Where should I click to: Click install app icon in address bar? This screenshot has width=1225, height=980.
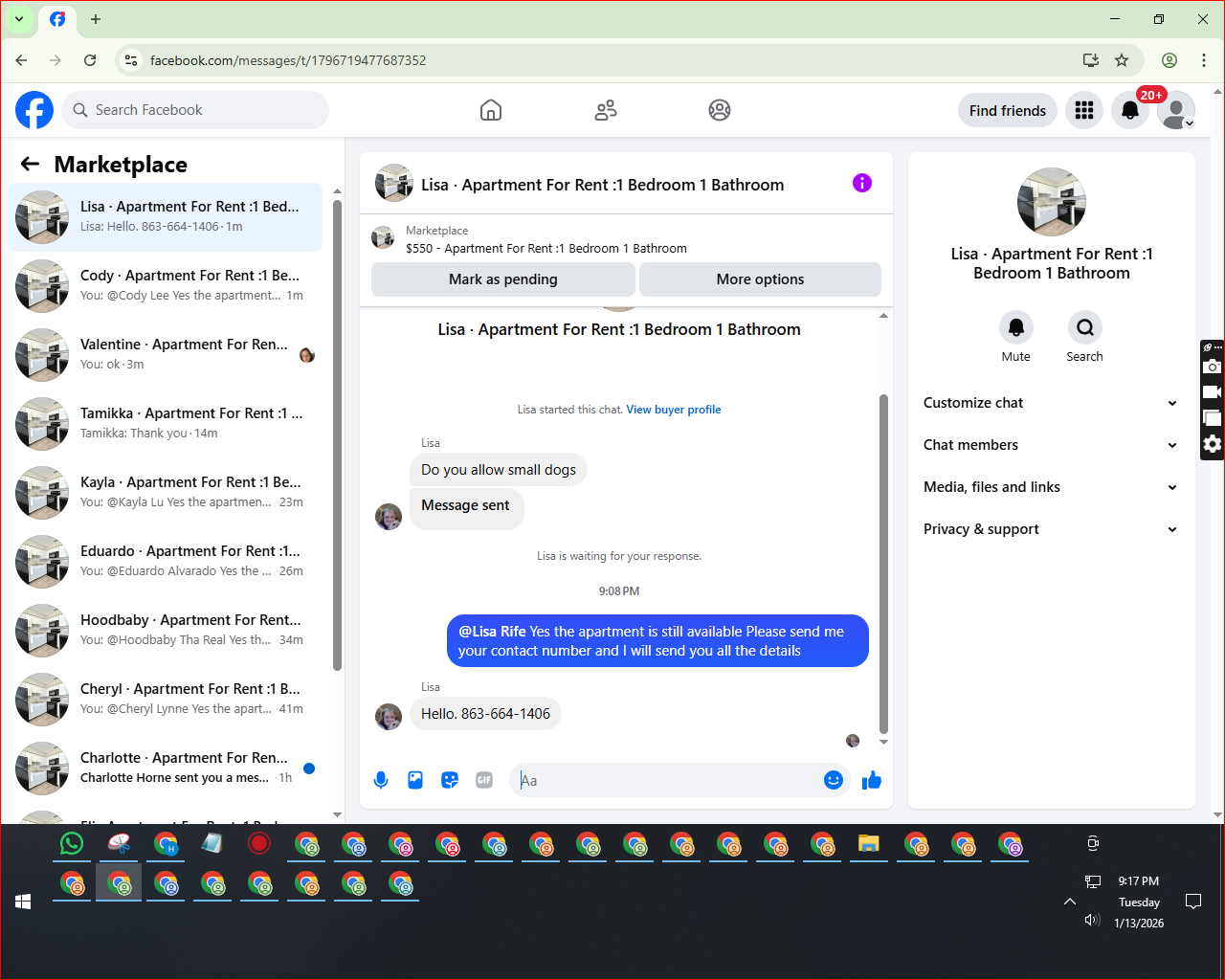(x=1091, y=60)
